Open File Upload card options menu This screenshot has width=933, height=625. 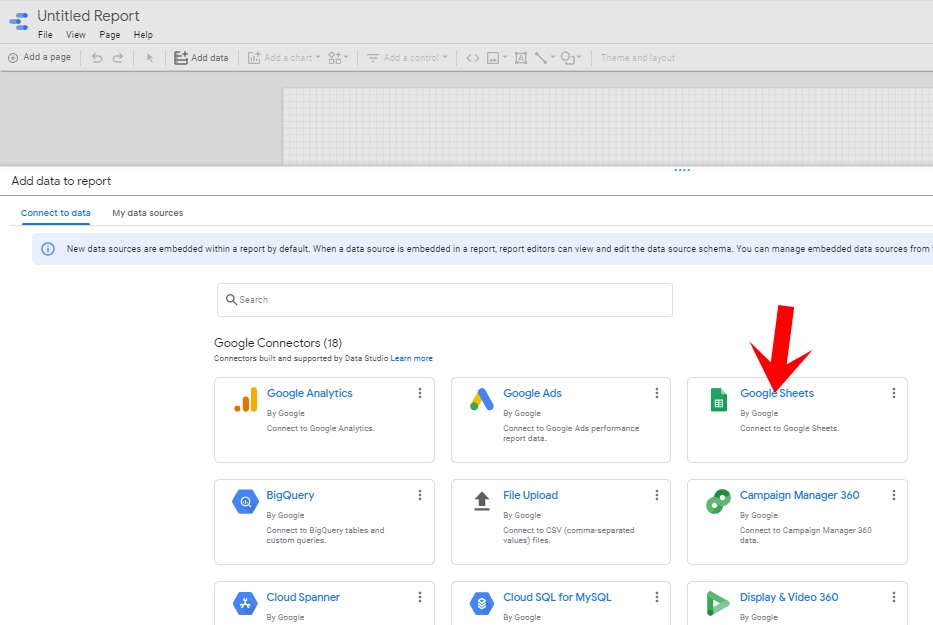[657, 495]
